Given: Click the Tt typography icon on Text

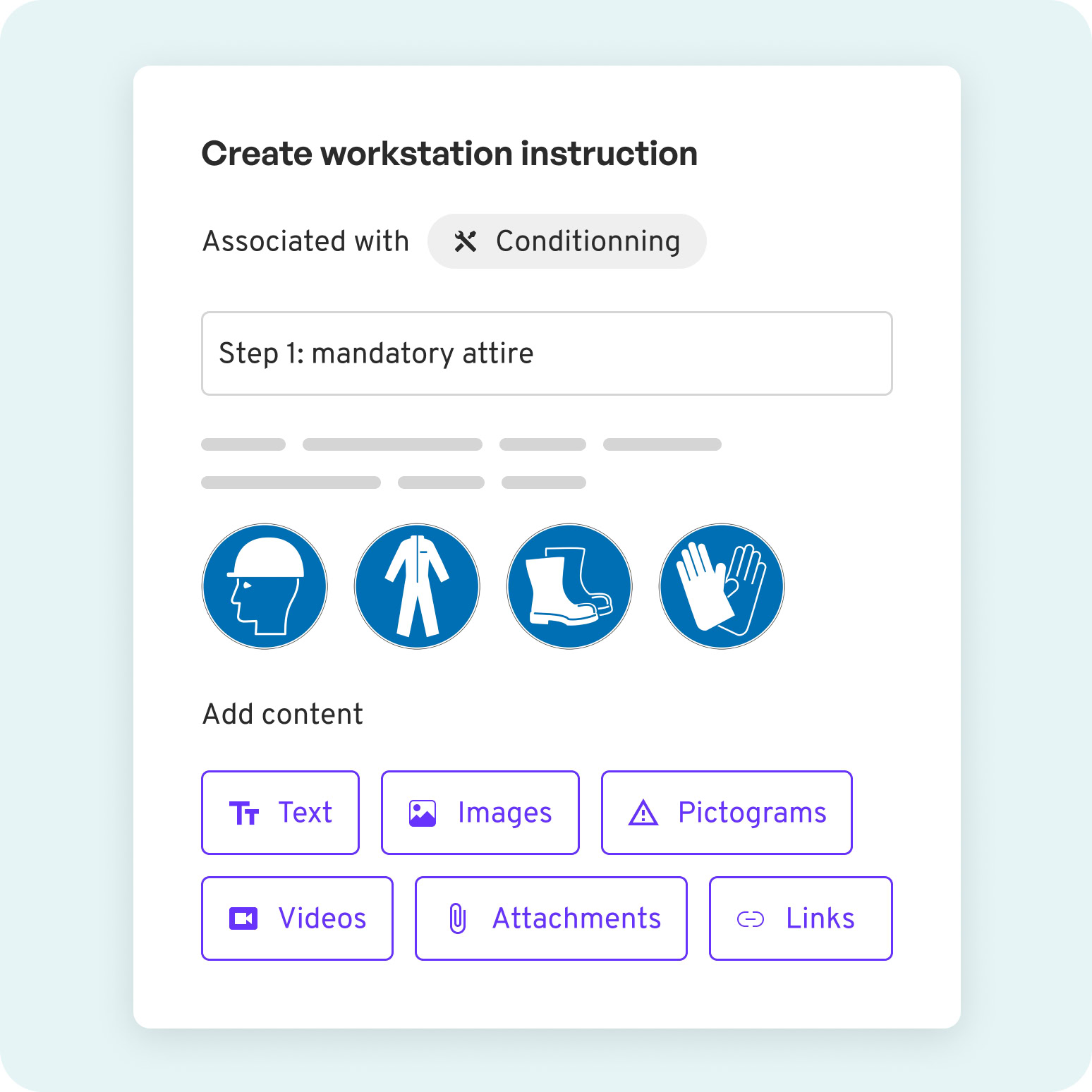Looking at the screenshot, I should [244, 813].
